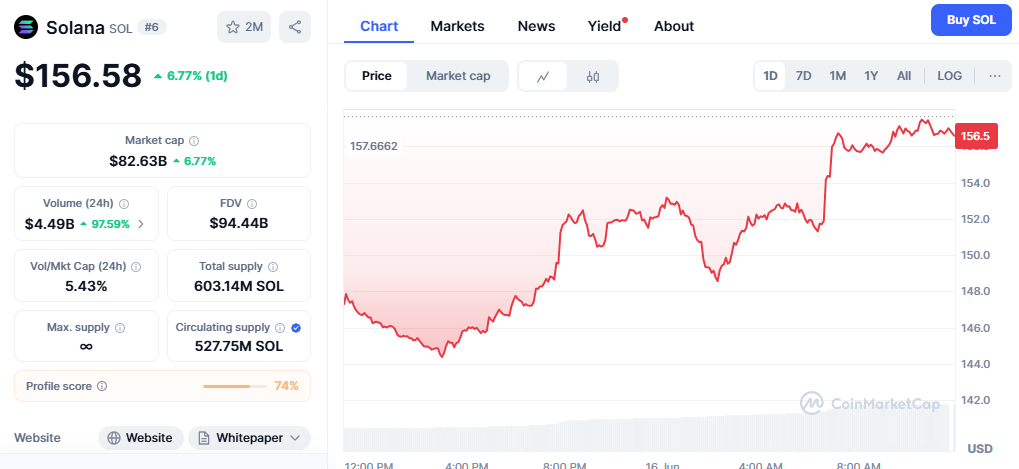Click info icon next to Max. supply
Image resolution: width=1019 pixels, height=469 pixels.
point(120,327)
